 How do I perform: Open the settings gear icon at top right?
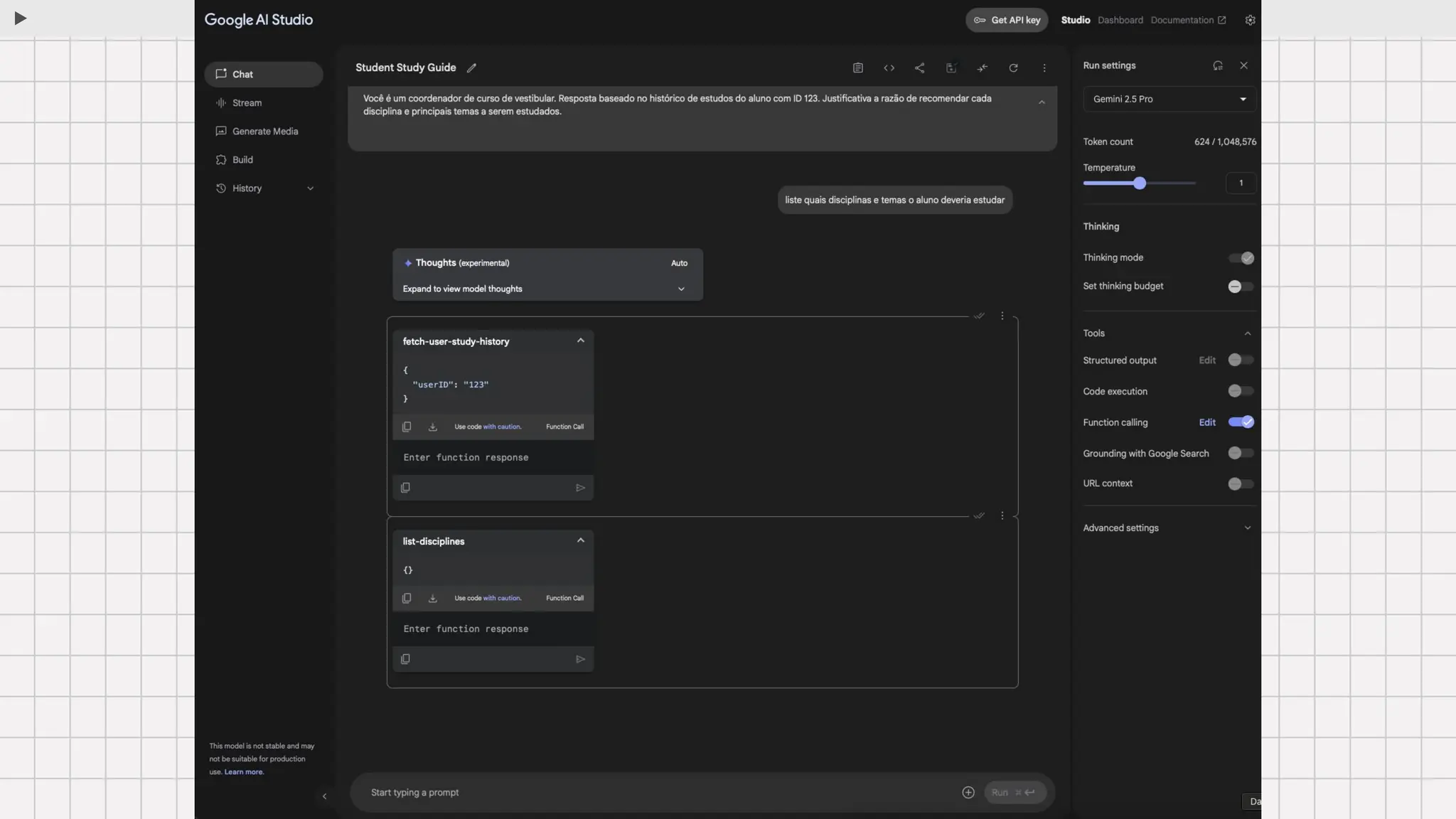pos(1250,20)
